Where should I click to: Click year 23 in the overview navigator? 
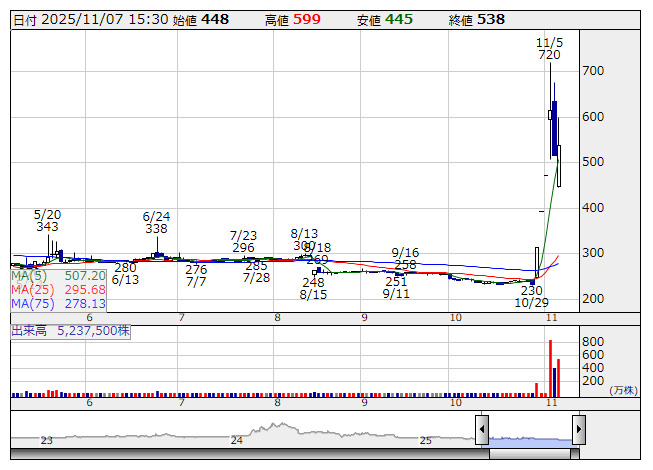(46, 440)
